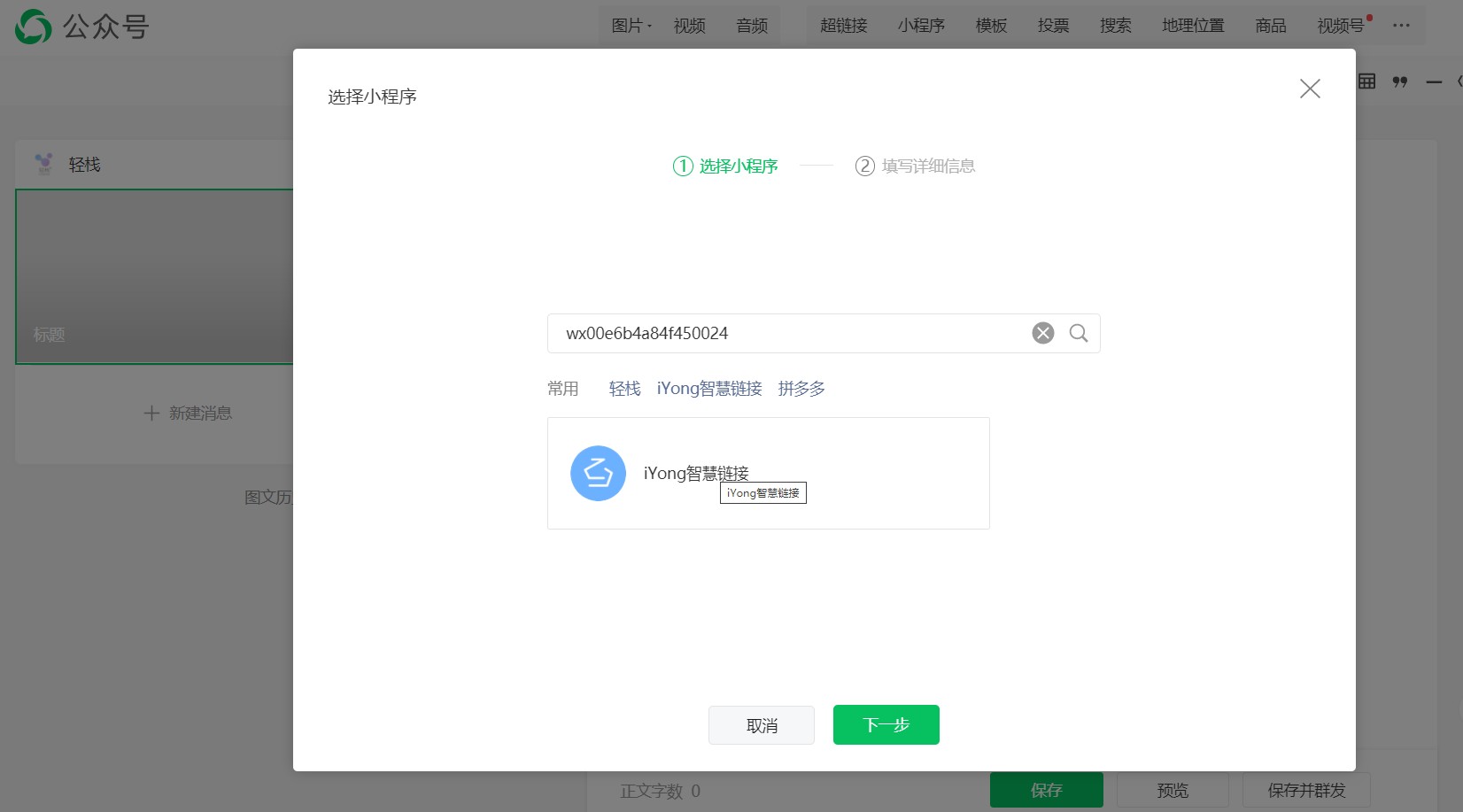Click step 1 选择小程序
The height and width of the screenshot is (812, 1463).
tap(725, 166)
